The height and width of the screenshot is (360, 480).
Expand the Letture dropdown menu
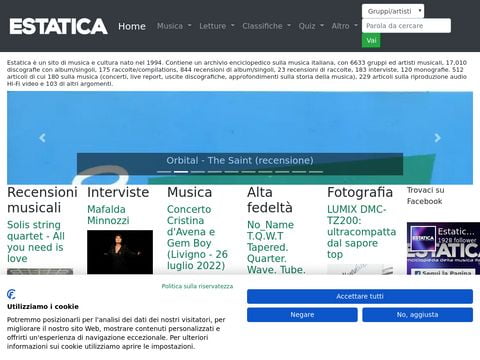click(217, 26)
